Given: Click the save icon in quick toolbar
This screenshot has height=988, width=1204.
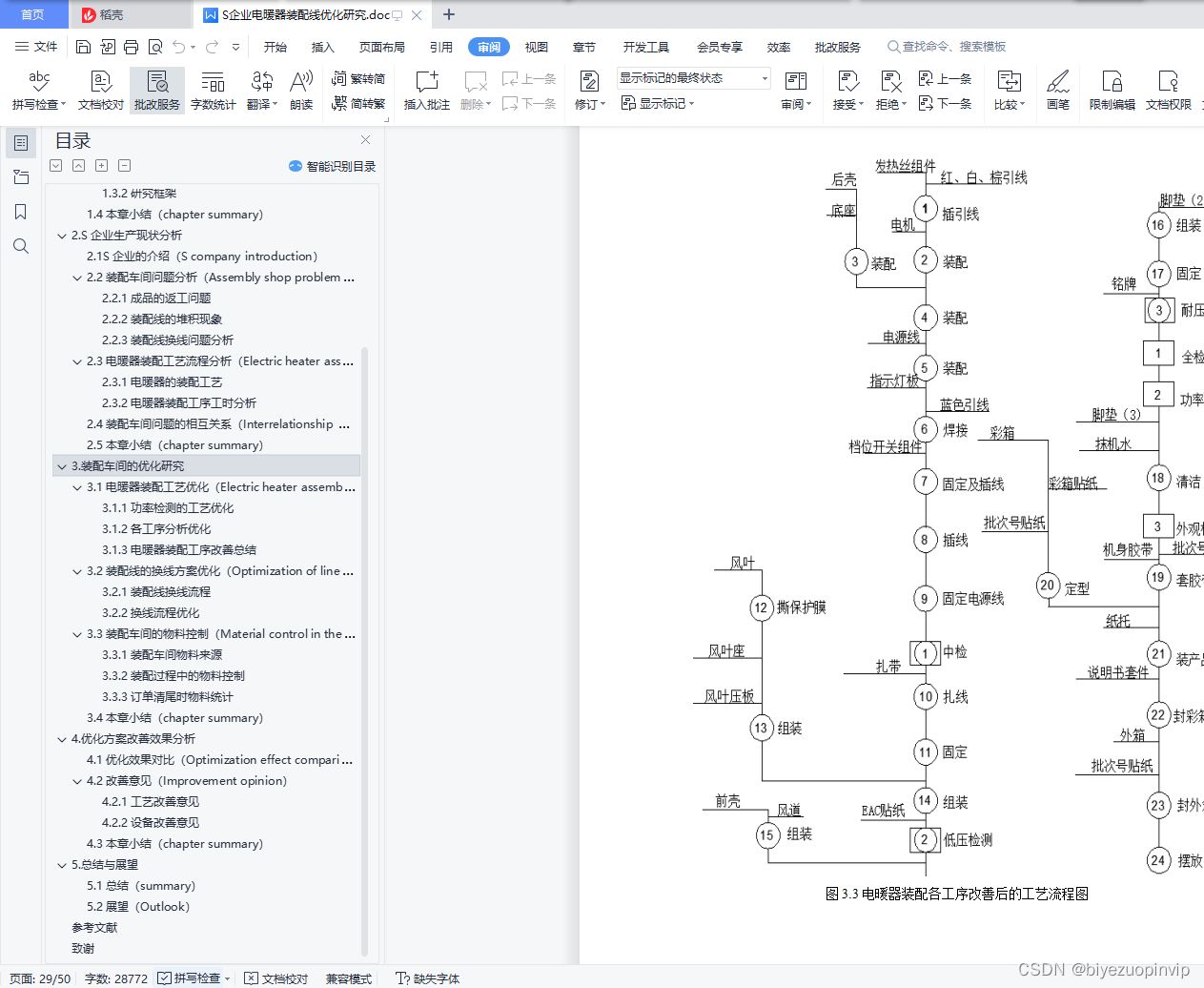Looking at the screenshot, I should coord(83,47).
